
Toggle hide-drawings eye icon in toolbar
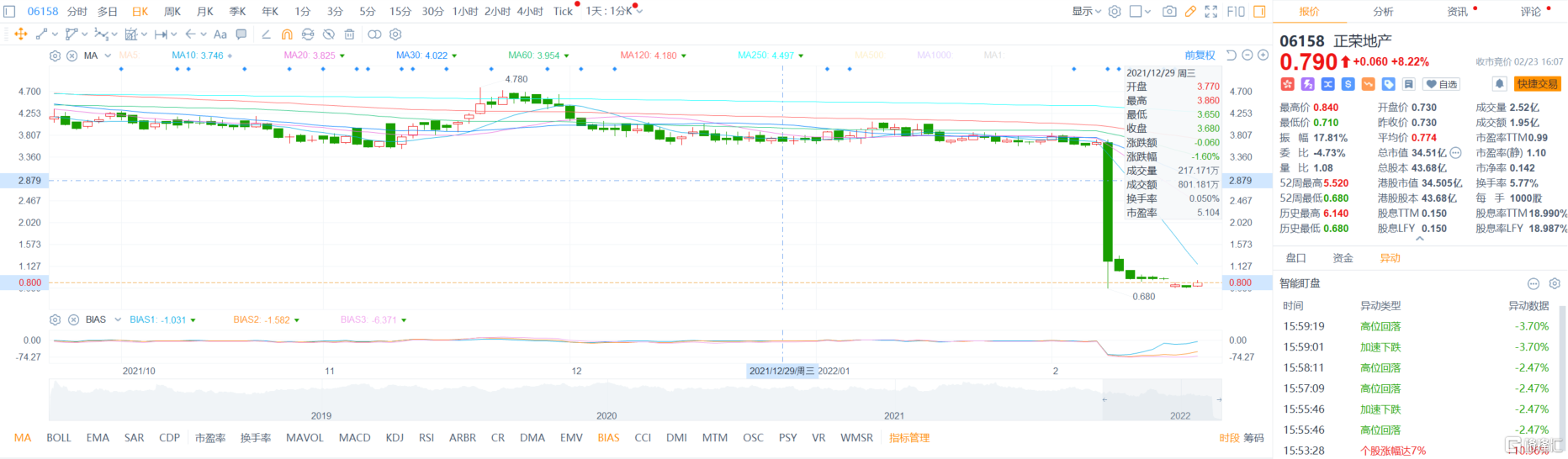click(x=329, y=34)
